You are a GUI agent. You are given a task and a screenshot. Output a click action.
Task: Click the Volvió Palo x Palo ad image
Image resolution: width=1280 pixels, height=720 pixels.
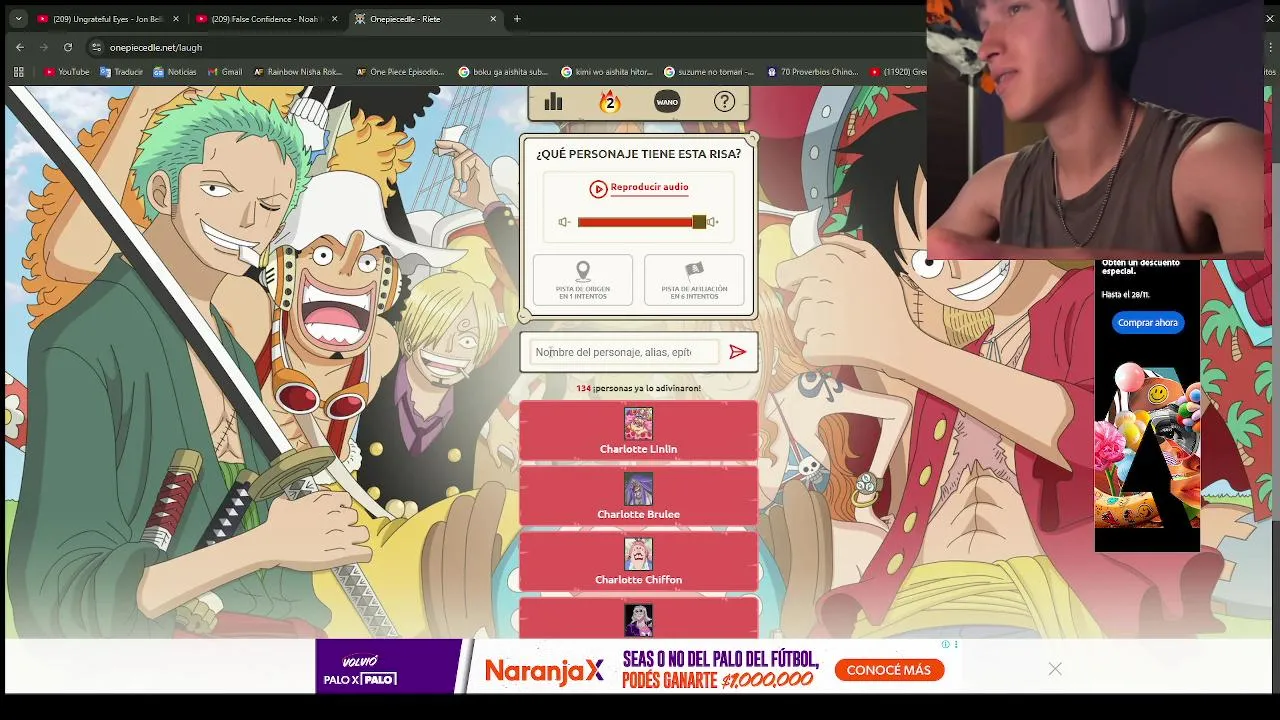pos(388,666)
